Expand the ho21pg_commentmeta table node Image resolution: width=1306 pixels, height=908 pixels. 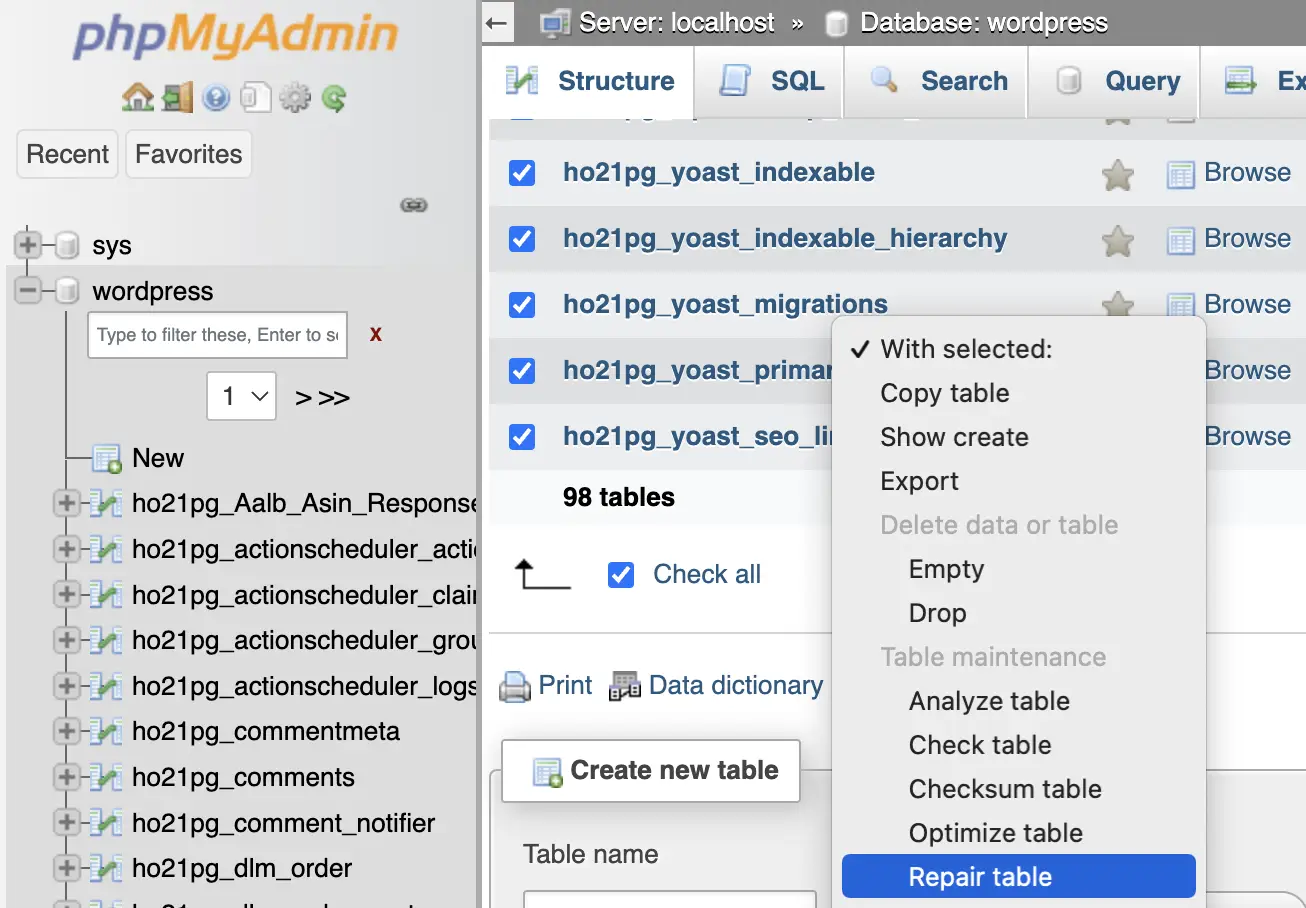coord(66,732)
